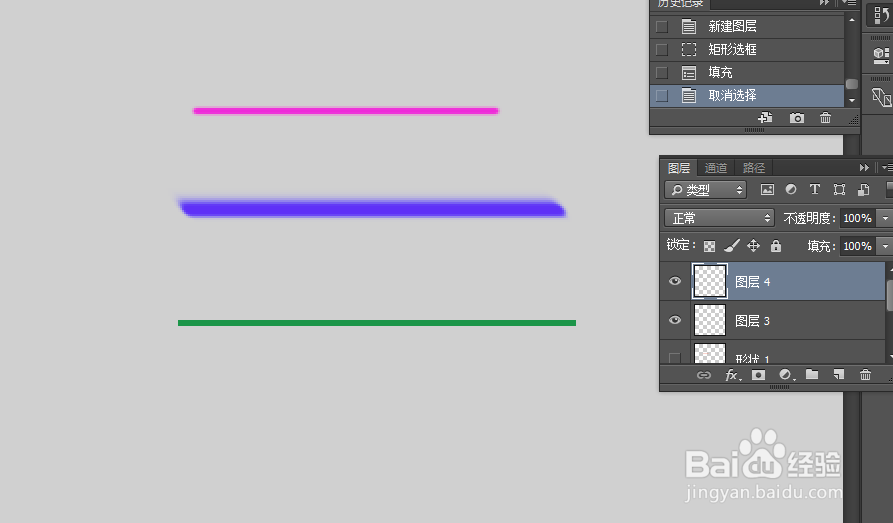893x523 pixels.
Task: Create a new layer group folder
Action: pos(812,374)
